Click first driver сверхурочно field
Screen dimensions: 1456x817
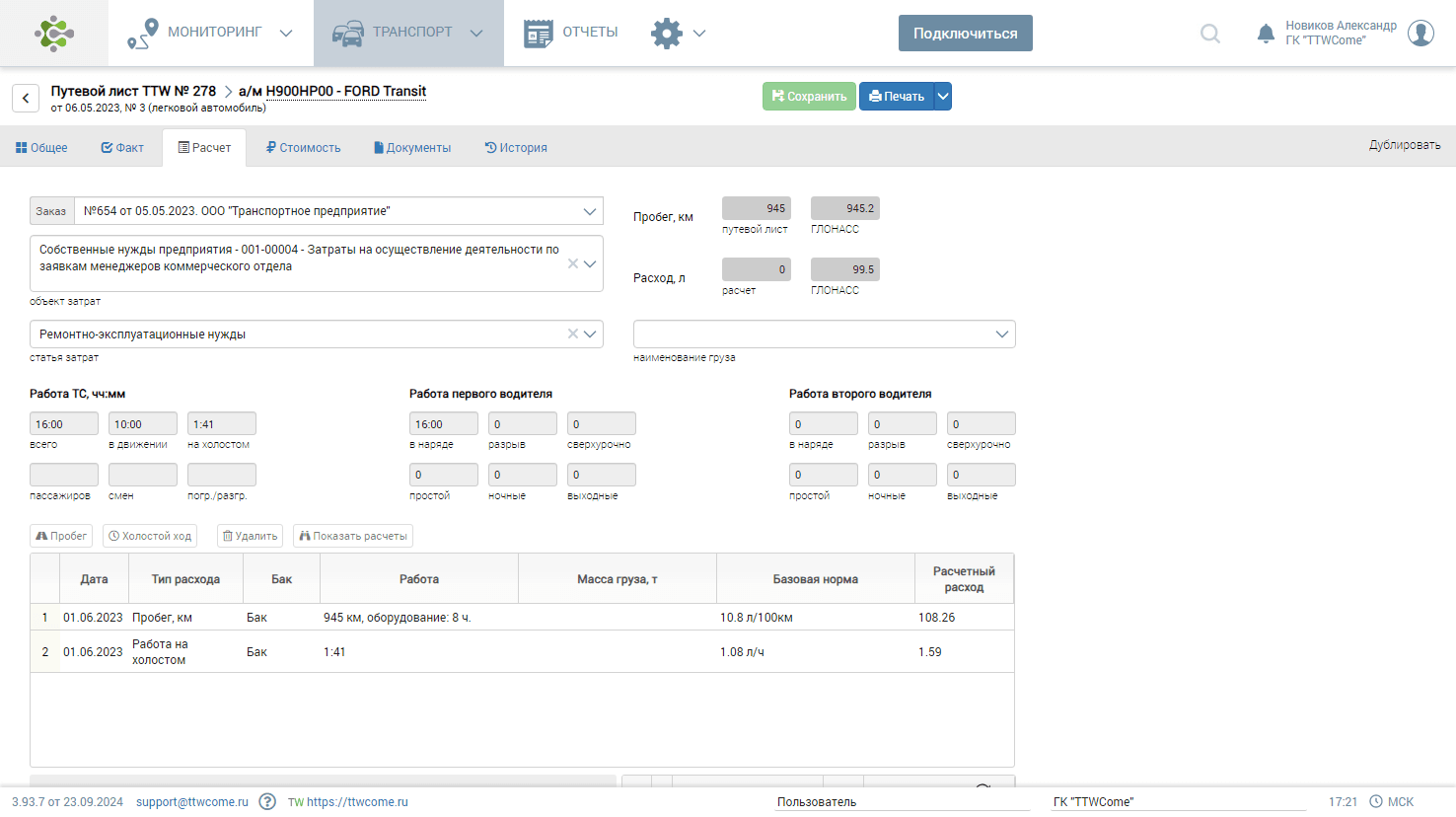(602, 423)
